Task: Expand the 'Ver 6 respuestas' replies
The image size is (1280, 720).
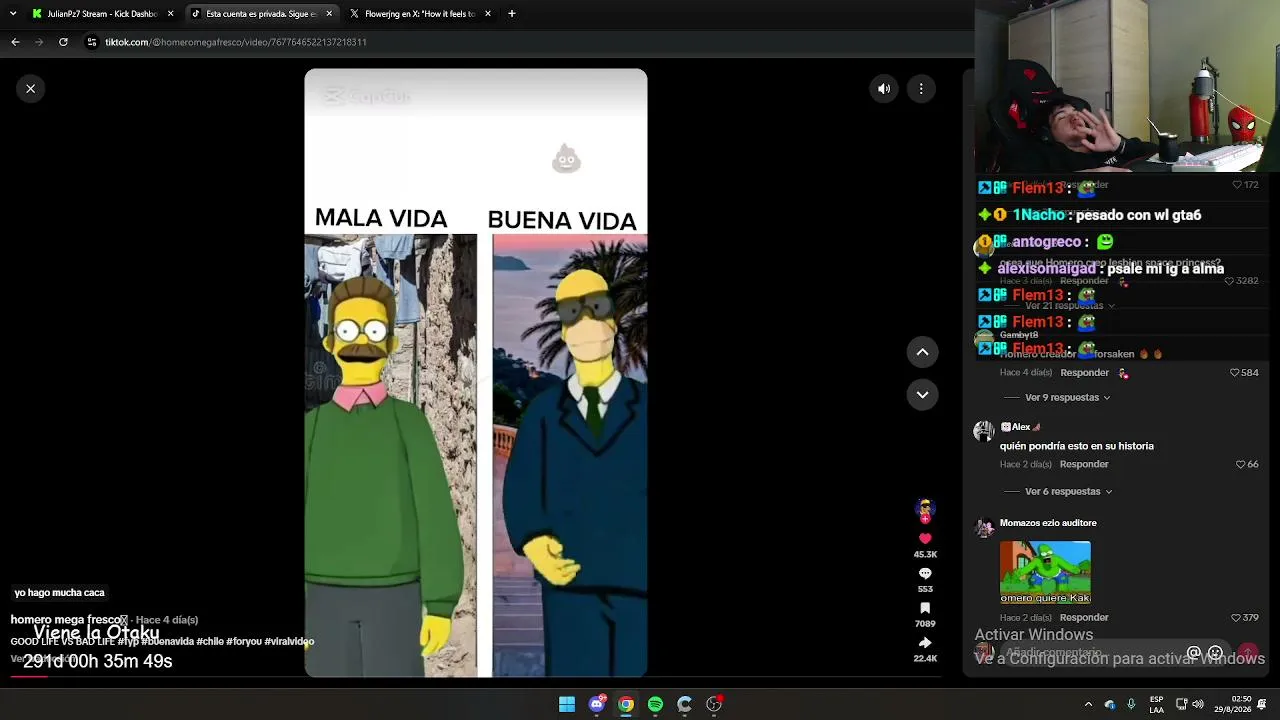Action: point(1068,492)
